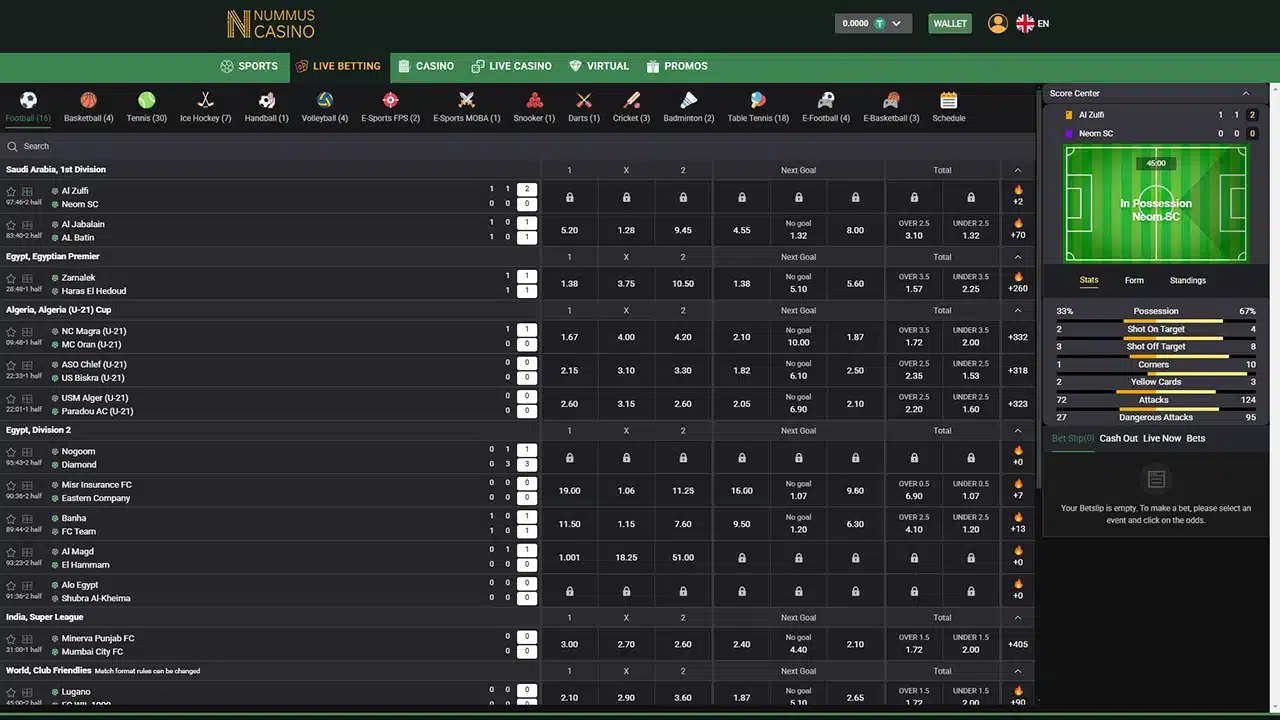Select the Tennis sport icon
Screen dimensions: 1280x720
[146, 100]
